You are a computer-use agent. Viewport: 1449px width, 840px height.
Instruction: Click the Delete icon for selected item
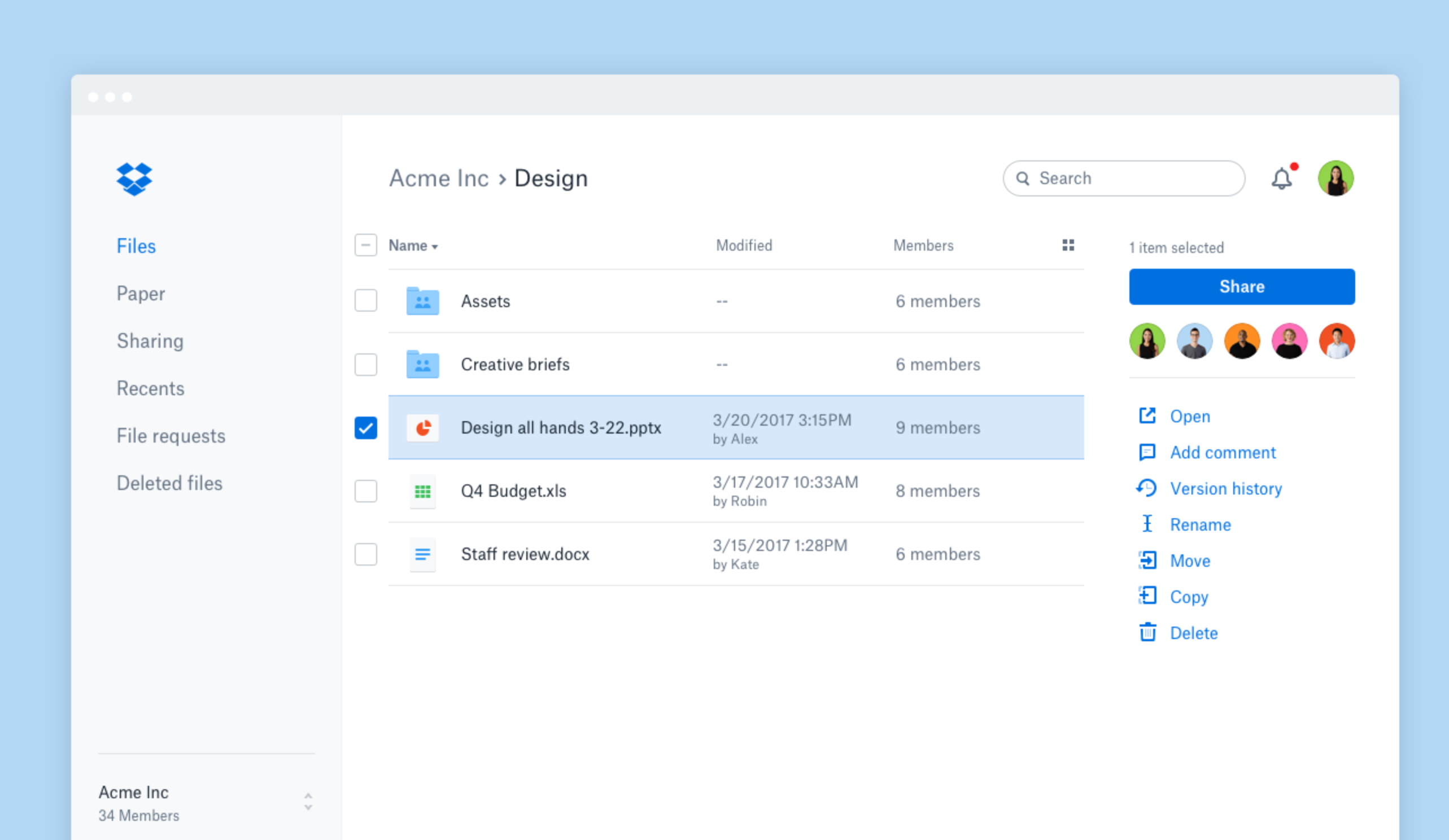pos(1147,632)
